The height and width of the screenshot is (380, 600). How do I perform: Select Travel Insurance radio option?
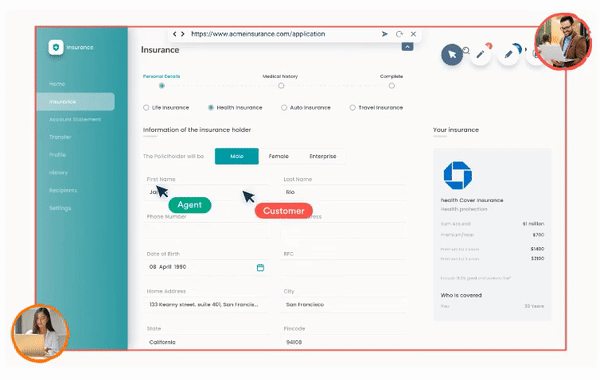coord(352,108)
